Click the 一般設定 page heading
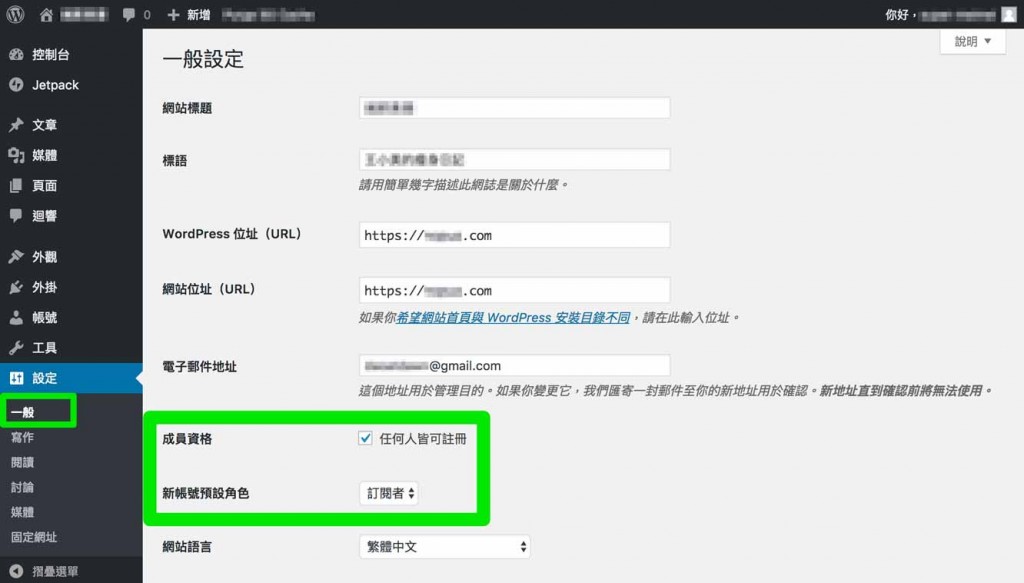Screen dimensions: 1024x583 point(203,59)
